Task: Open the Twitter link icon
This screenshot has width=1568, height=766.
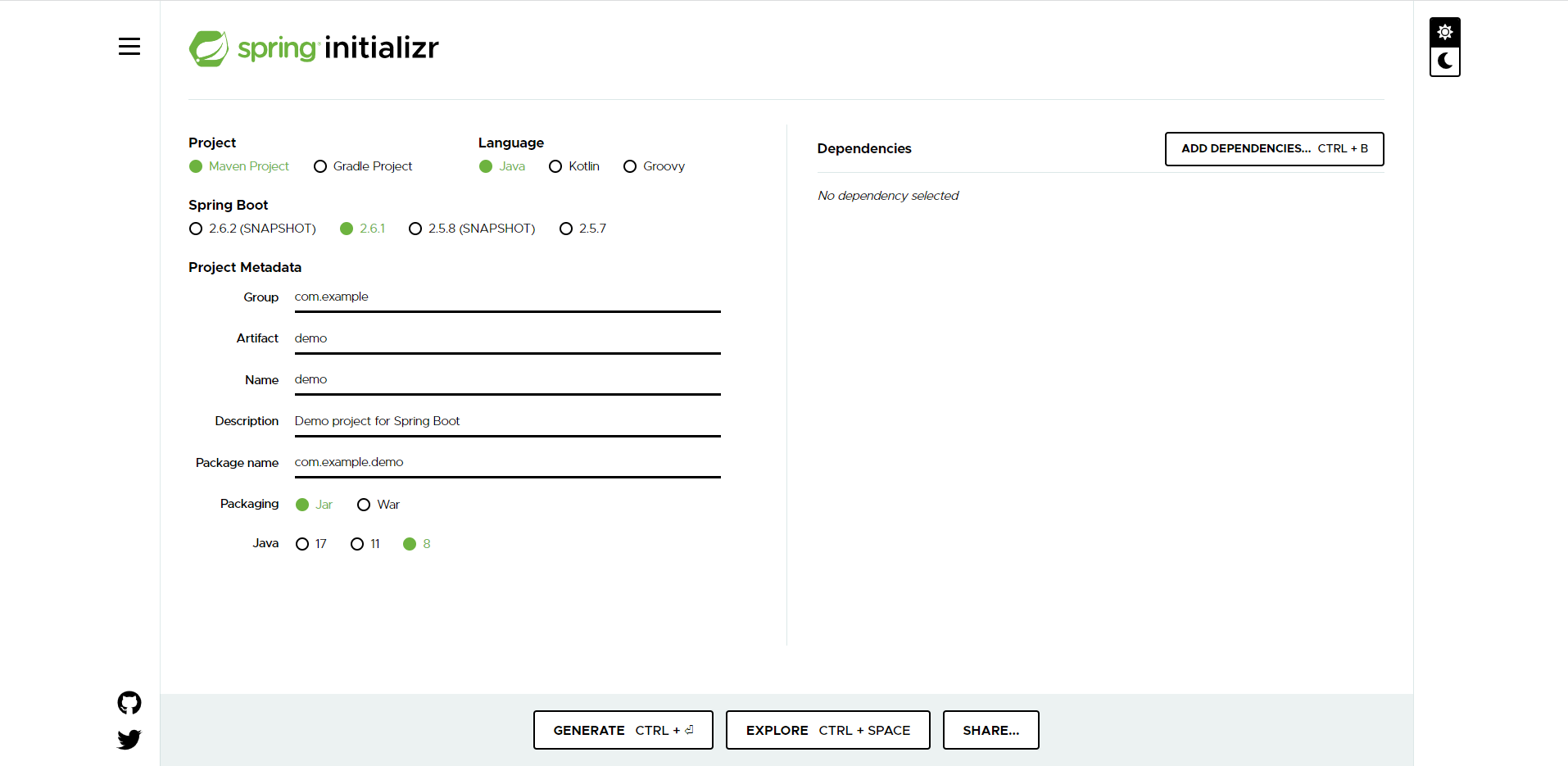Action: tap(129, 740)
